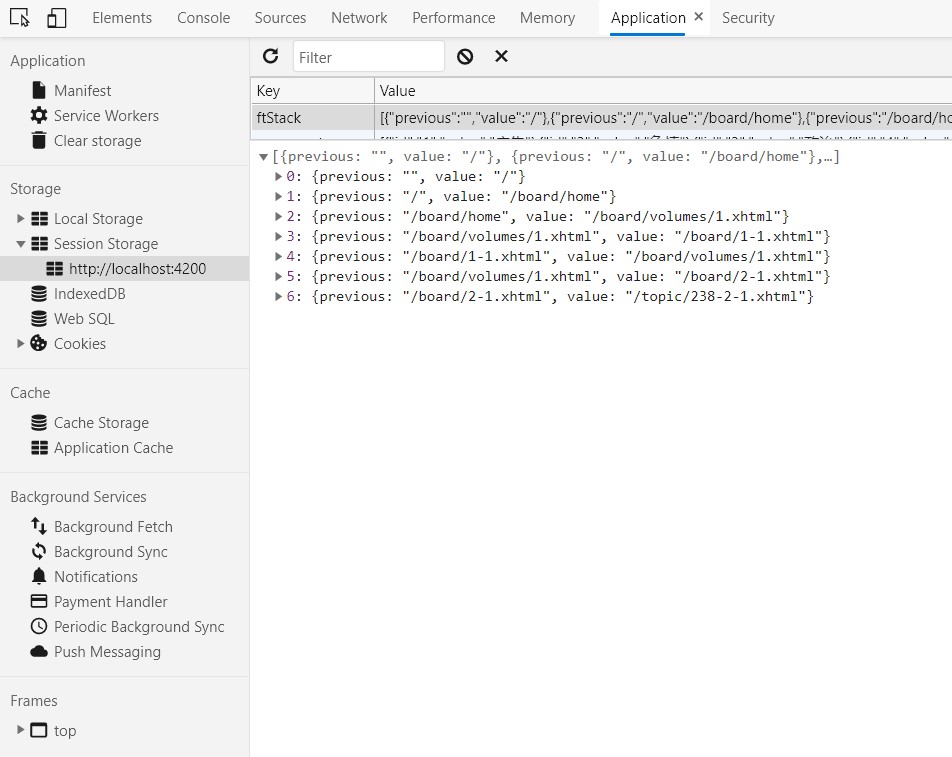Focus the Filter input field
The width and height of the screenshot is (952, 757).
tap(369, 57)
